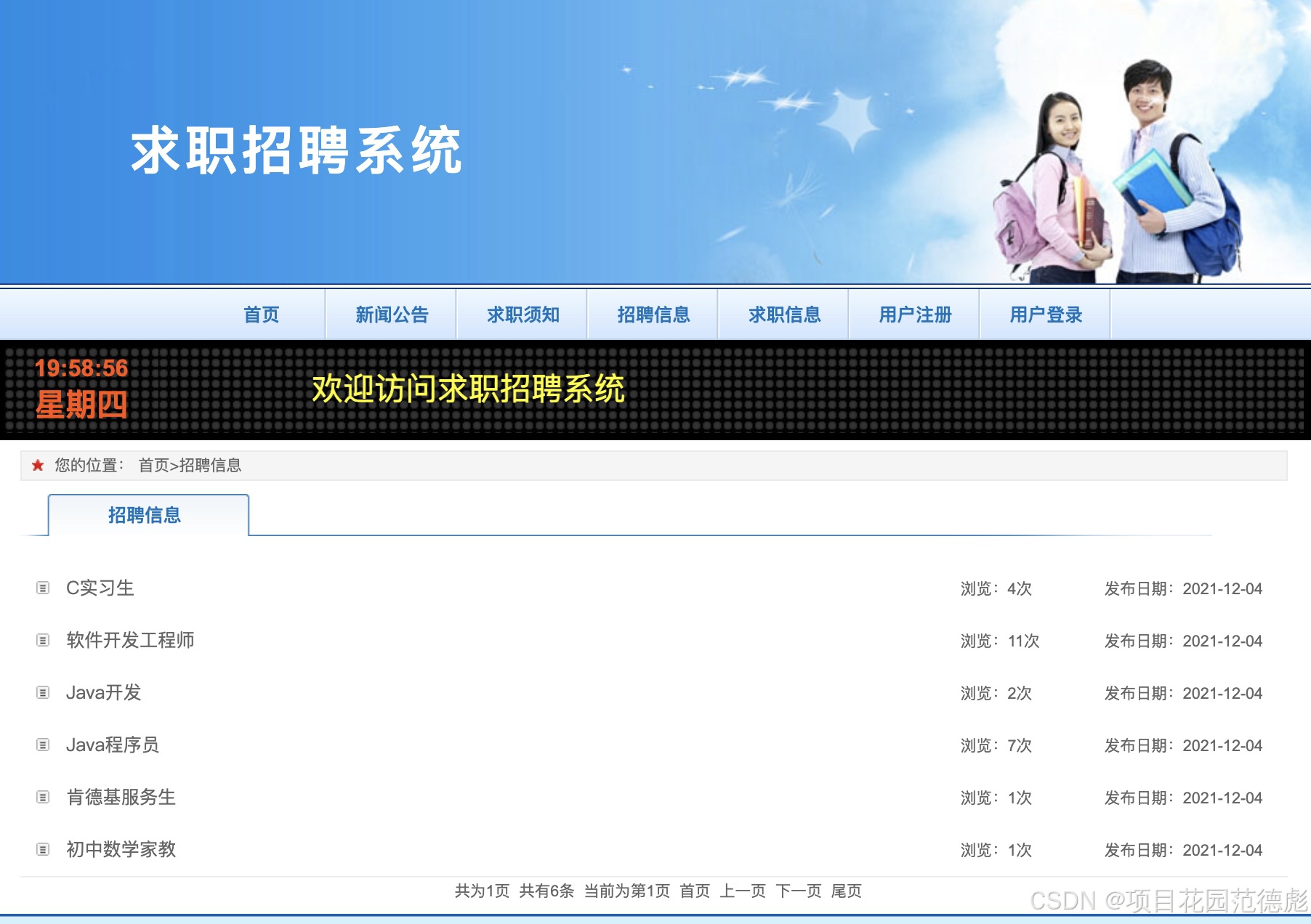Open the 用户注册 page

[x=915, y=315]
